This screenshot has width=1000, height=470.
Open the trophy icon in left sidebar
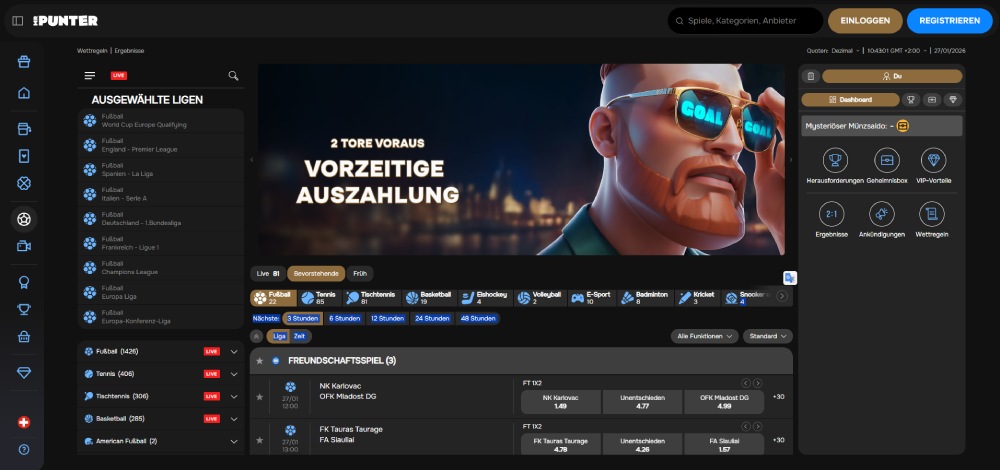click(x=24, y=310)
